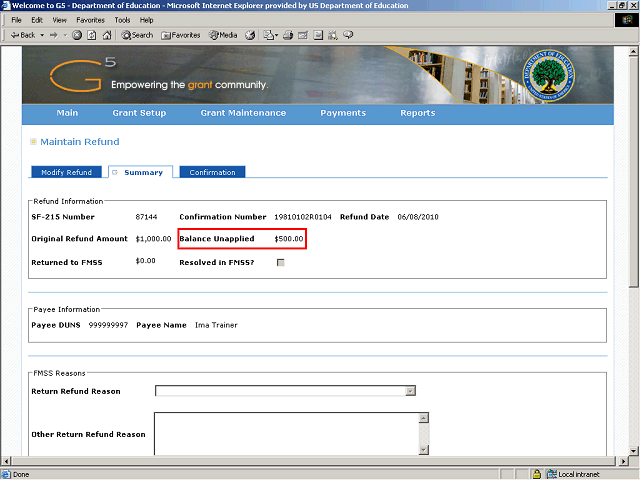Click Local intranet zone in status bar
This screenshot has width=640, height=480.
[574, 474]
